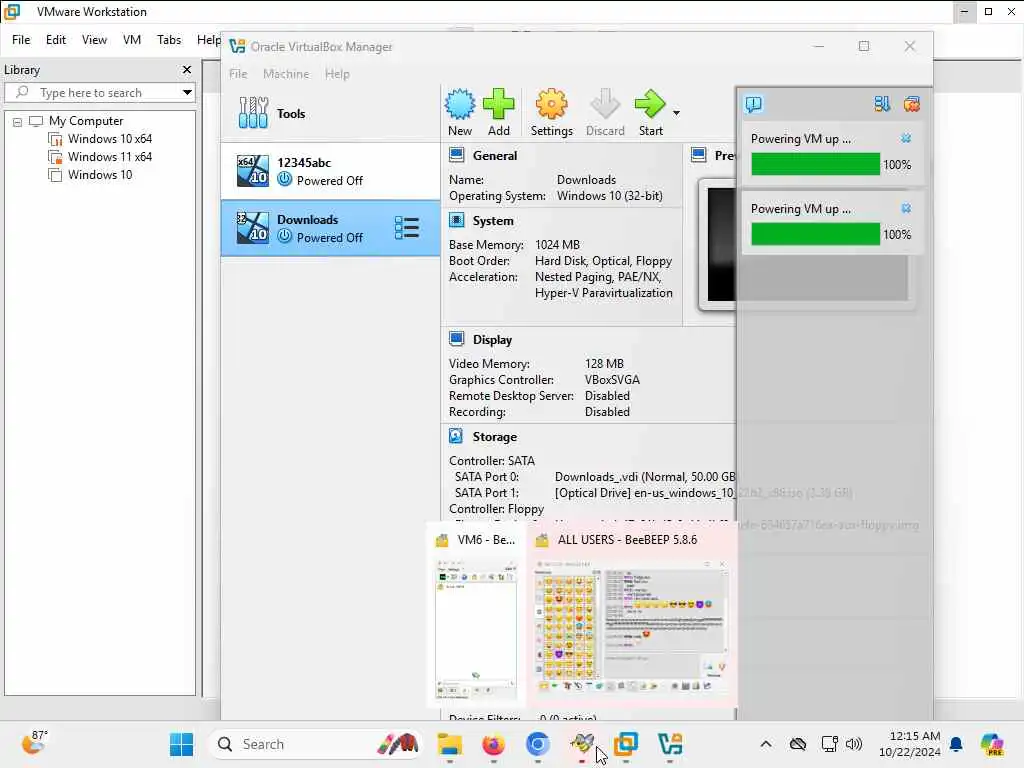1024x768 pixels.
Task: Click notification panel sort order icon
Action: pos(882,104)
